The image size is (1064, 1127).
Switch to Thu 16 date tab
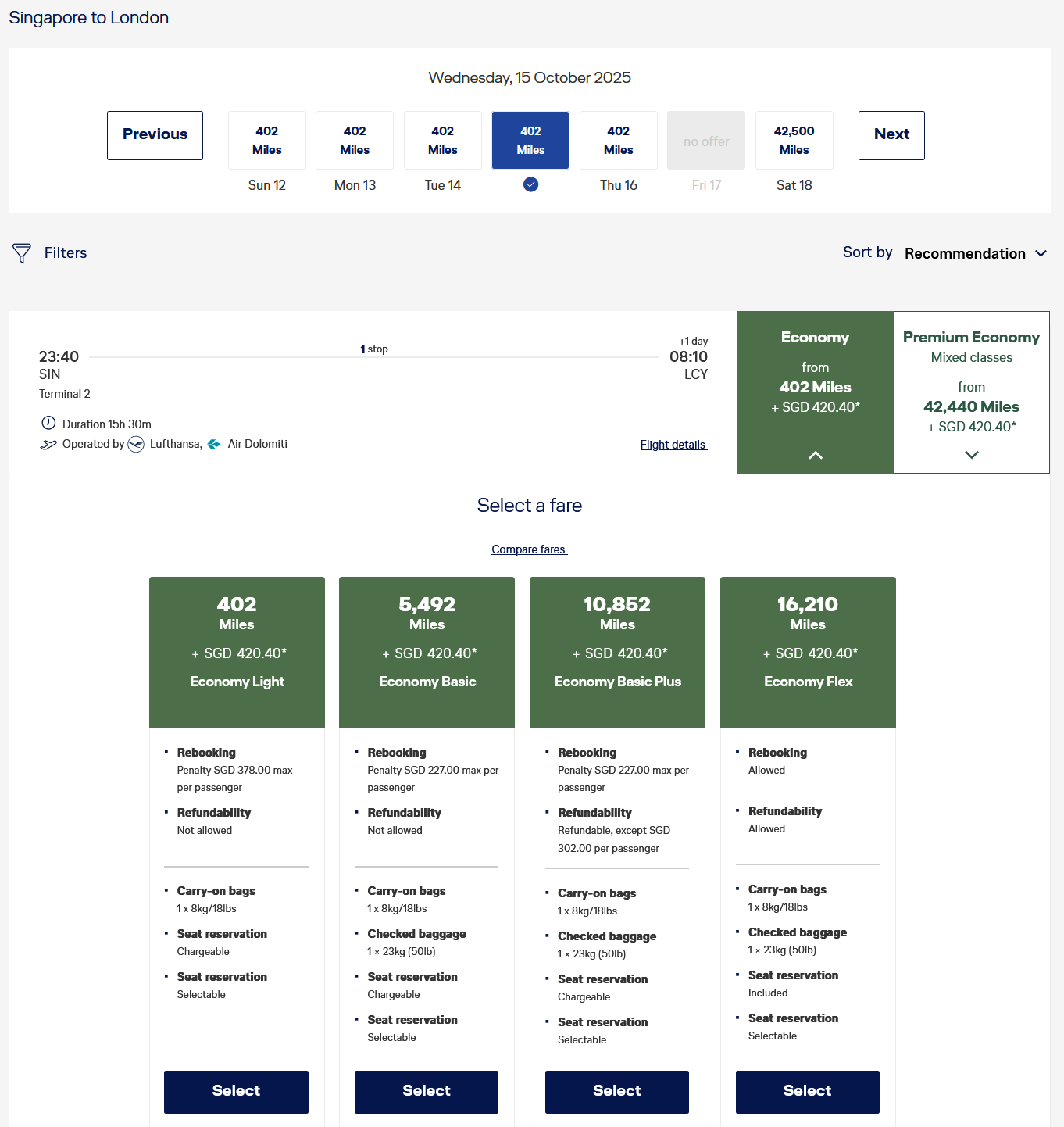point(618,141)
